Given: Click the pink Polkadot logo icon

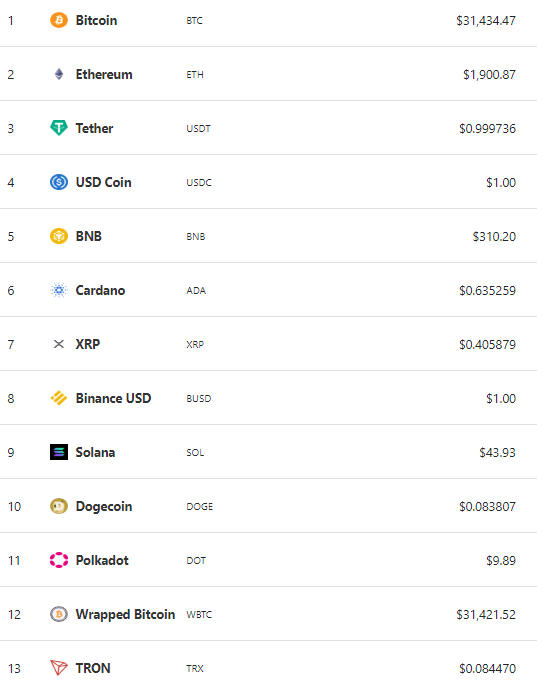Looking at the screenshot, I should pos(59,560).
